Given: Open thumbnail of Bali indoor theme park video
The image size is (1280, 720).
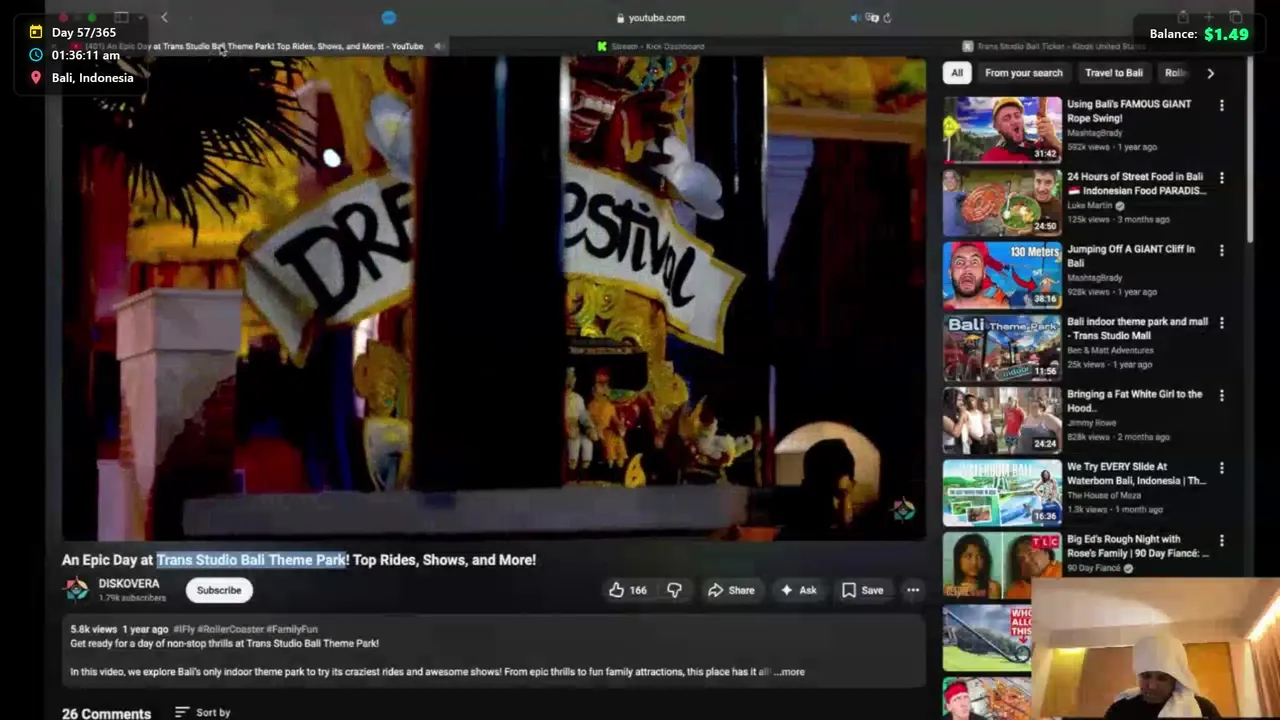Looking at the screenshot, I should pos(1002,347).
